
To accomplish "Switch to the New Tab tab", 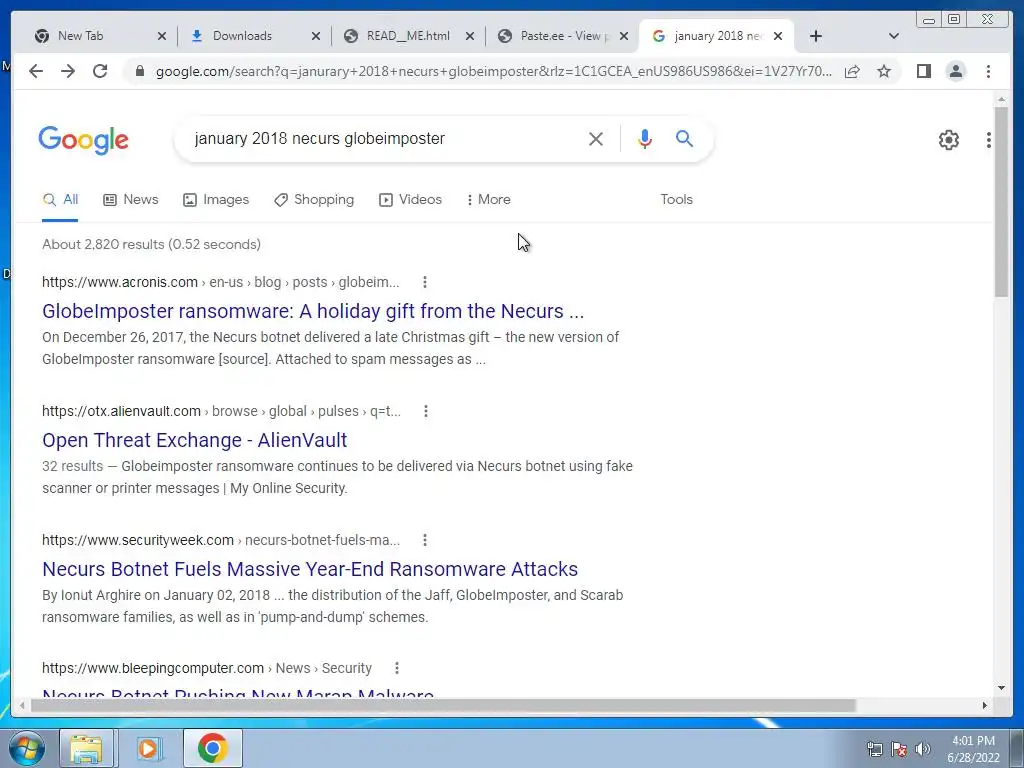I will [x=80, y=36].
